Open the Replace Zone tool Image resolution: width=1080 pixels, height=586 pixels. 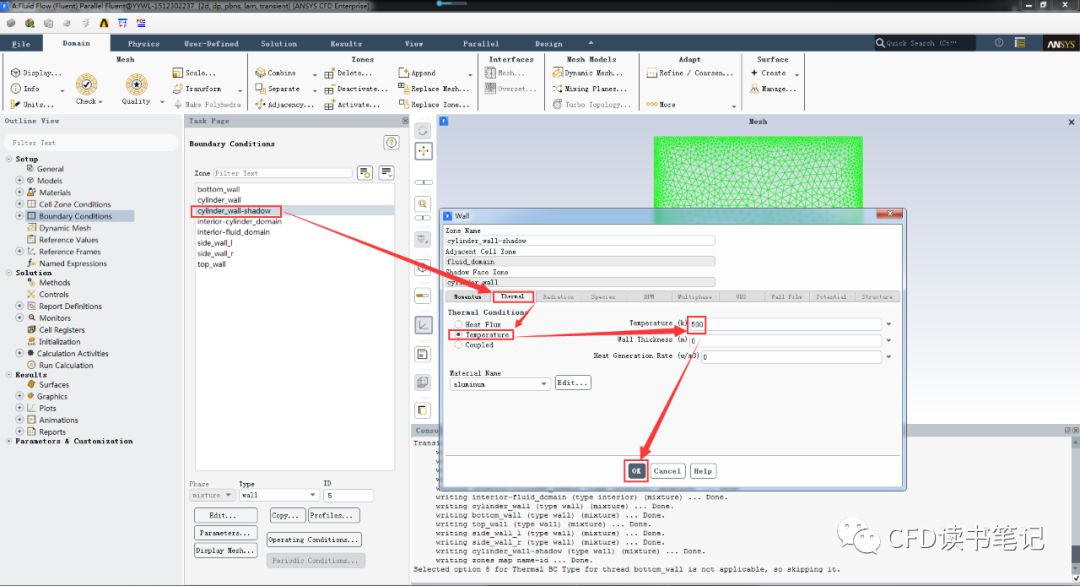coord(433,104)
